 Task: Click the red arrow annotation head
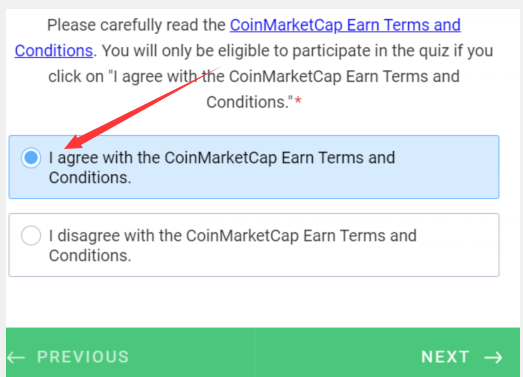[x=75, y=142]
